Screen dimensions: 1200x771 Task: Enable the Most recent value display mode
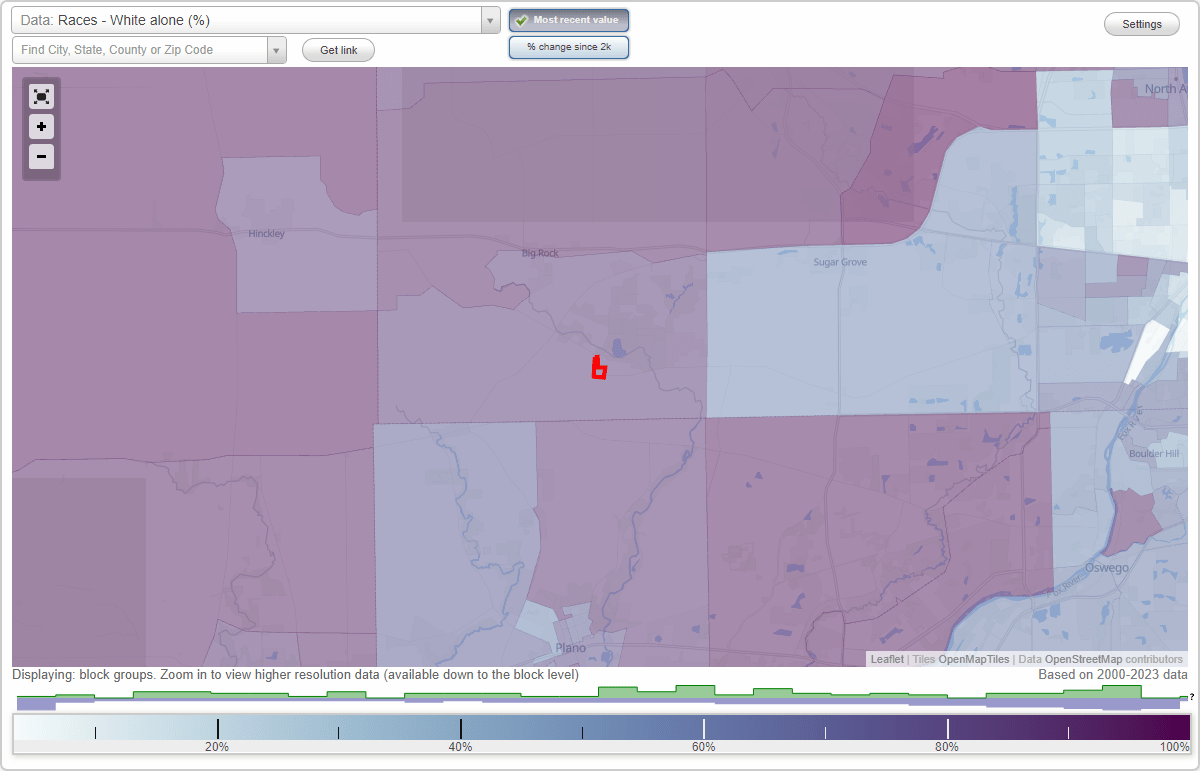tap(568, 20)
